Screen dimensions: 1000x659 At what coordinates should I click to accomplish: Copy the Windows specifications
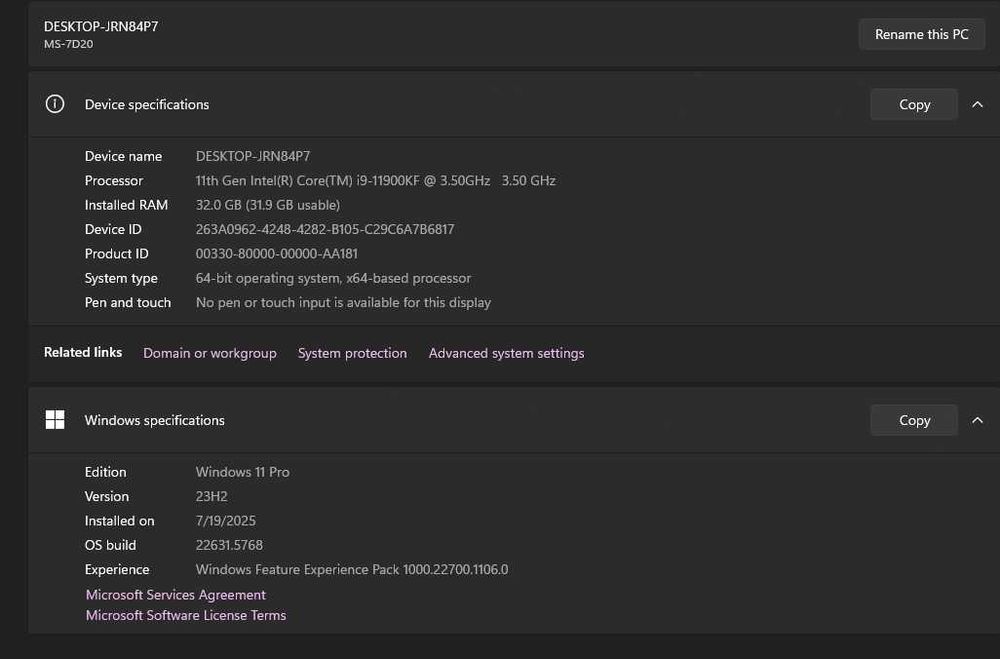914,420
